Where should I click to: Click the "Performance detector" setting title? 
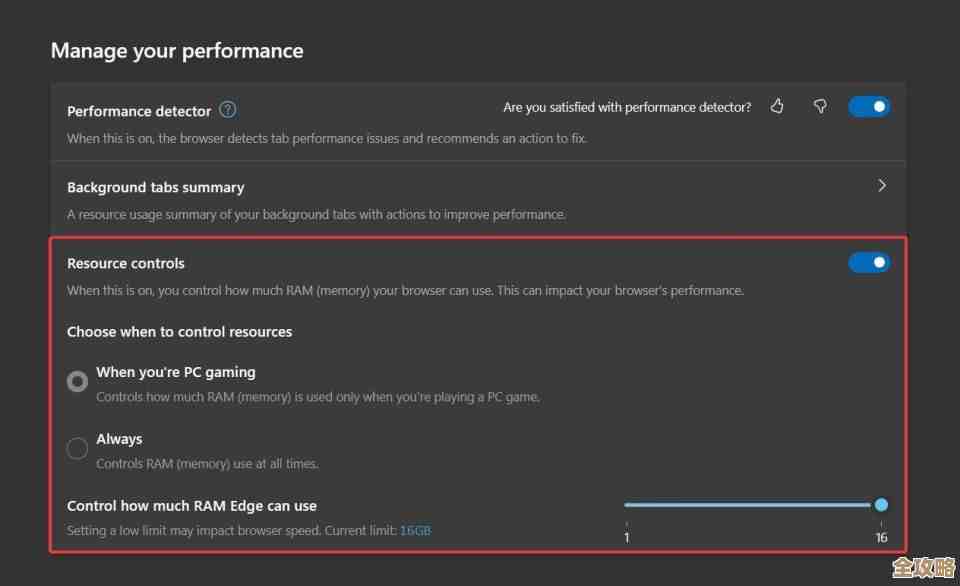tap(139, 111)
